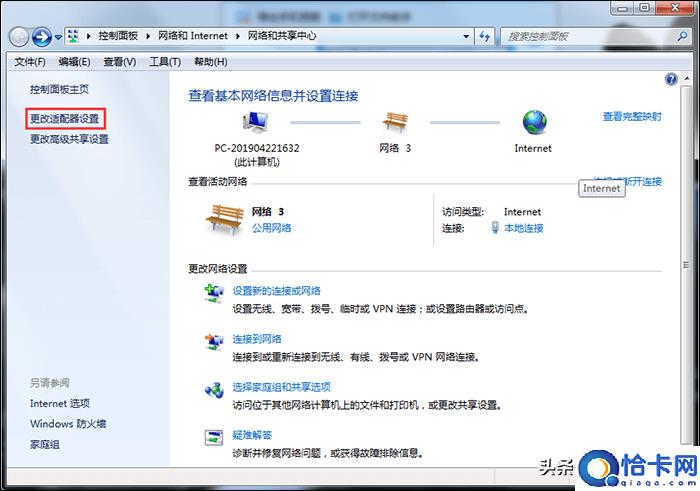Open the 文件(F) menu

[x=30, y=62]
